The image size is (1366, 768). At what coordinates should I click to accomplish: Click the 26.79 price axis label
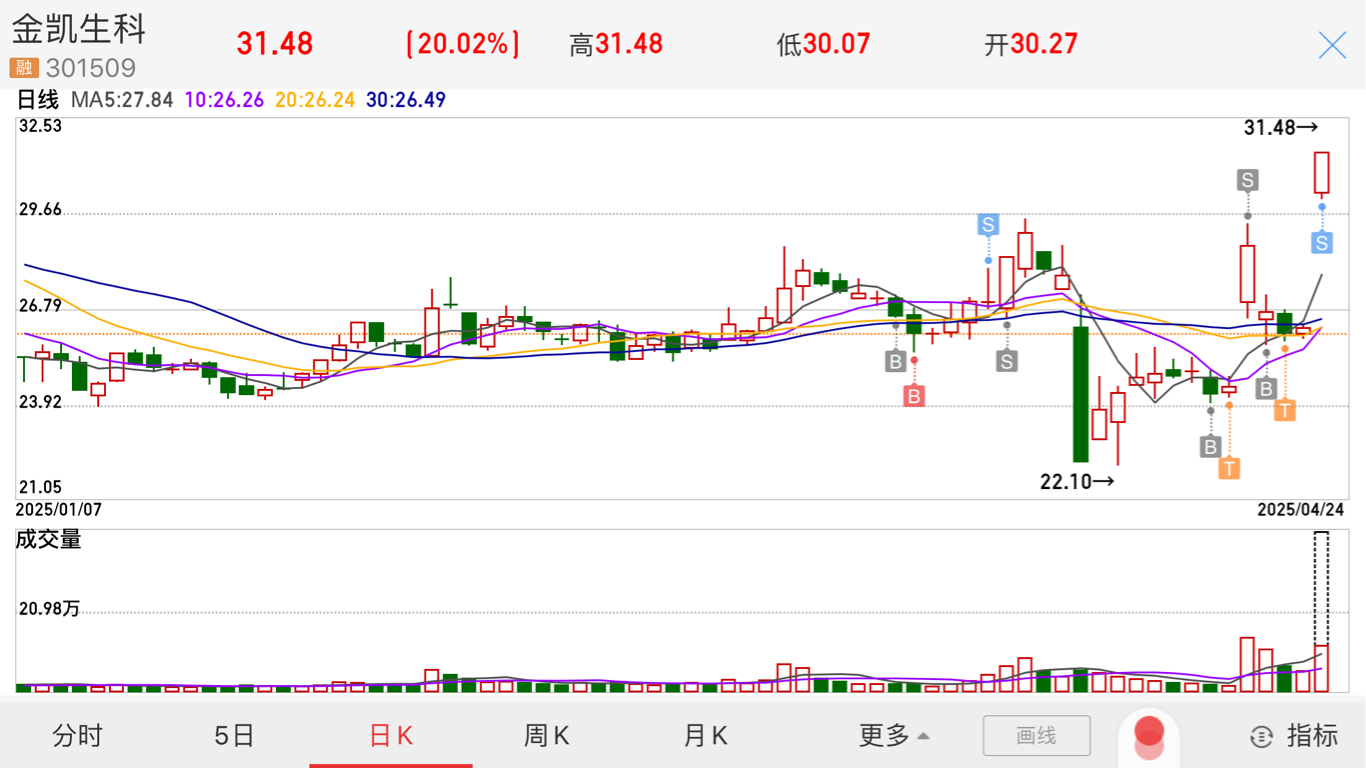coord(40,305)
